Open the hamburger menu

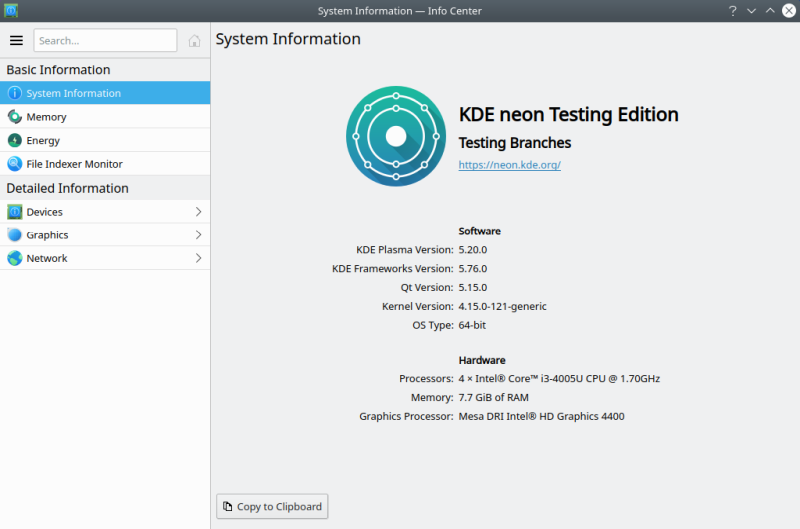point(16,40)
